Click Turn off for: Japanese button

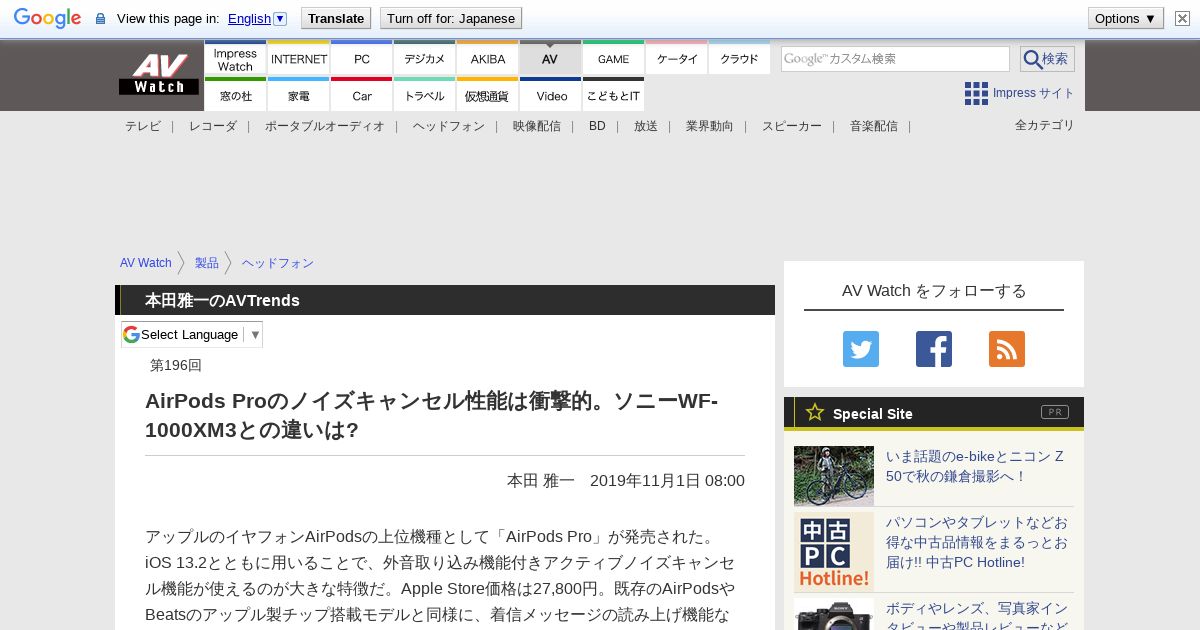pyautogui.click(x=451, y=18)
